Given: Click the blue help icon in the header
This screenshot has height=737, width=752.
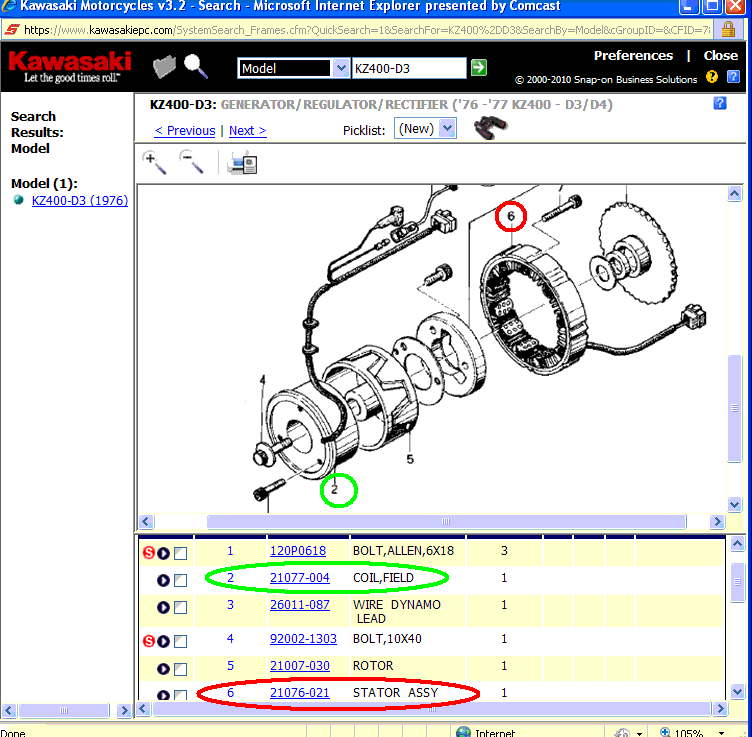Looking at the screenshot, I should coord(733,77).
